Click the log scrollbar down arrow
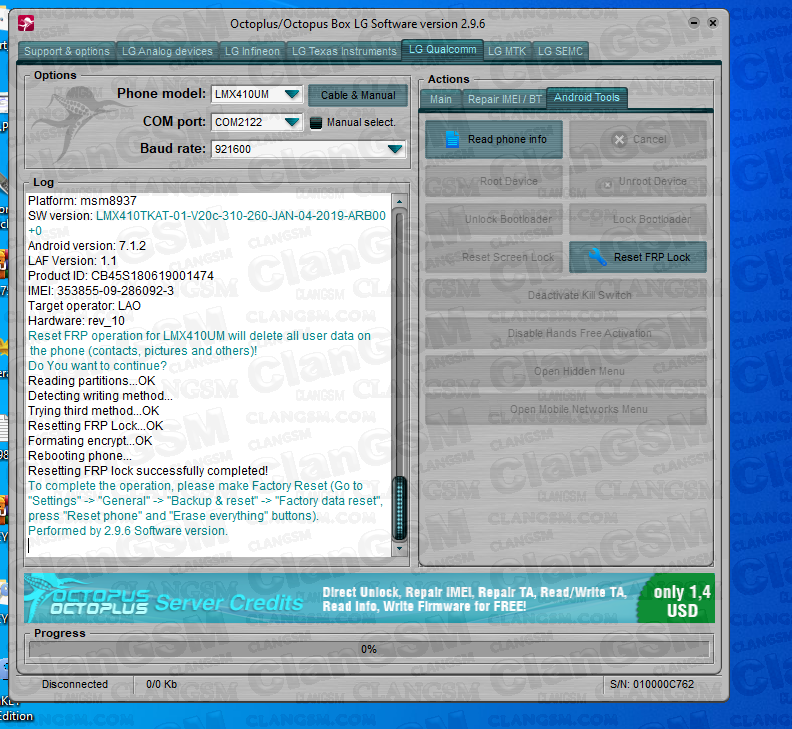792x729 pixels. tap(400, 548)
